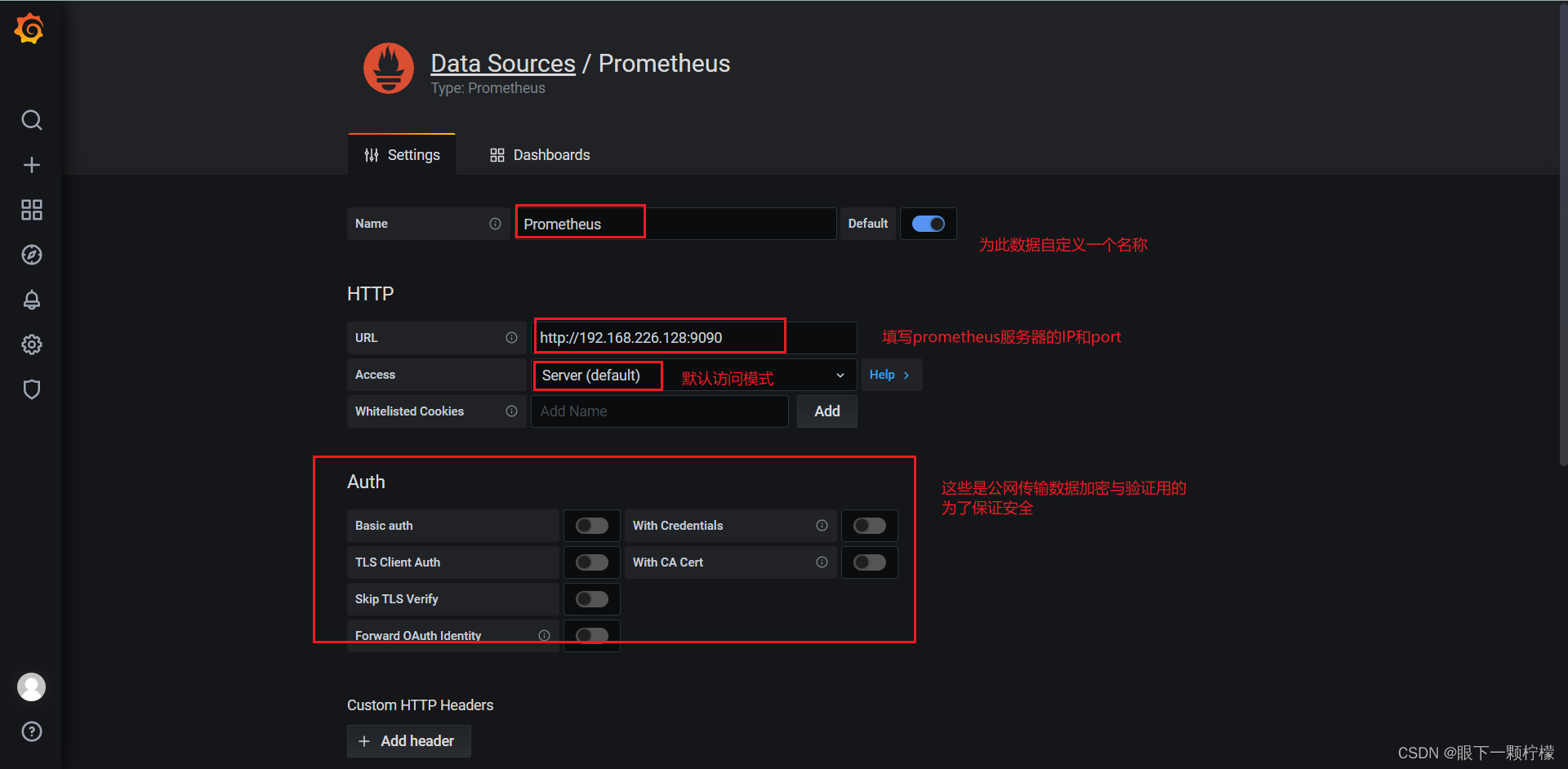Expand the Access Help section

pyautogui.click(x=891, y=375)
